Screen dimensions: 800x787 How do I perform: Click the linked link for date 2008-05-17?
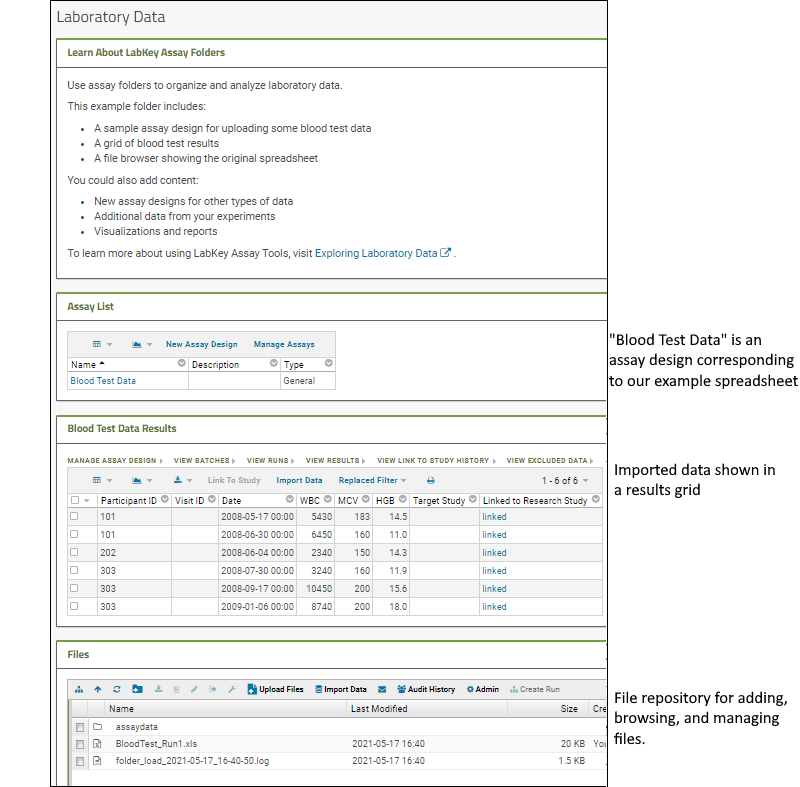tap(494, 517)
